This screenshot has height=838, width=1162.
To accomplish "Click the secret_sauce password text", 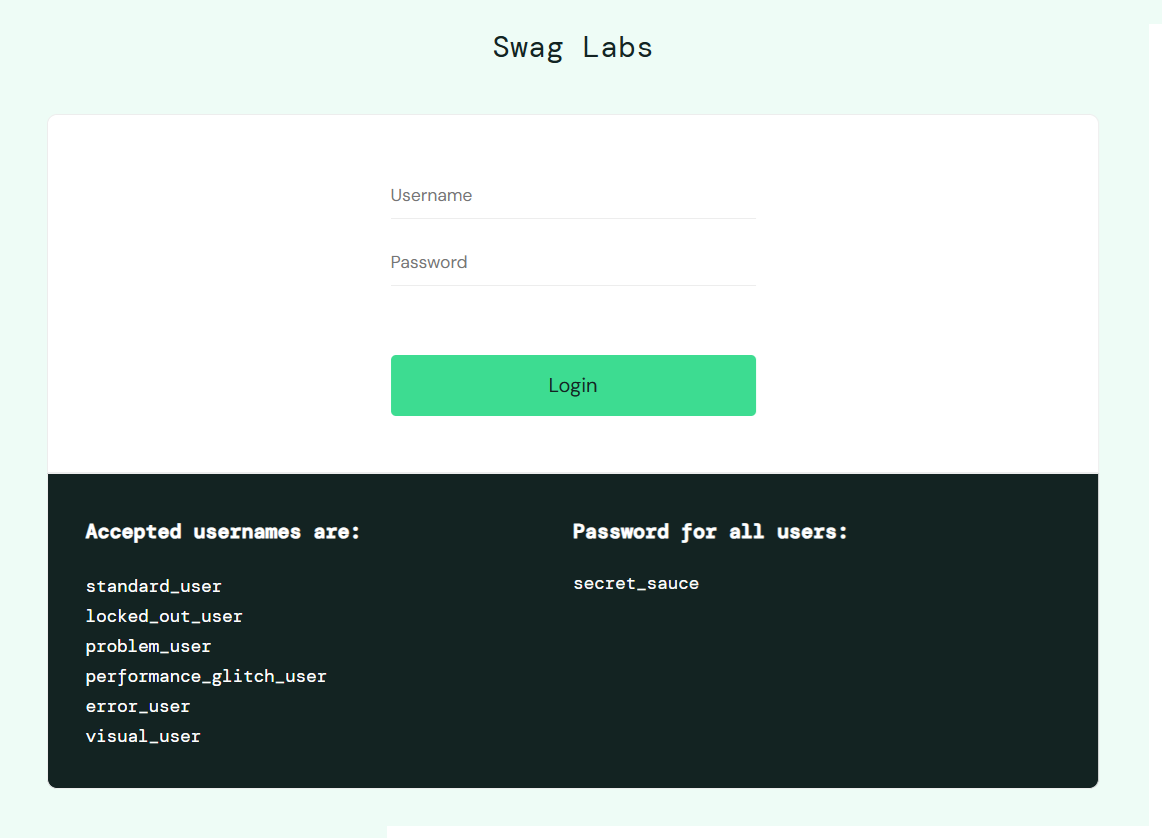I will [x=636, y=583].
